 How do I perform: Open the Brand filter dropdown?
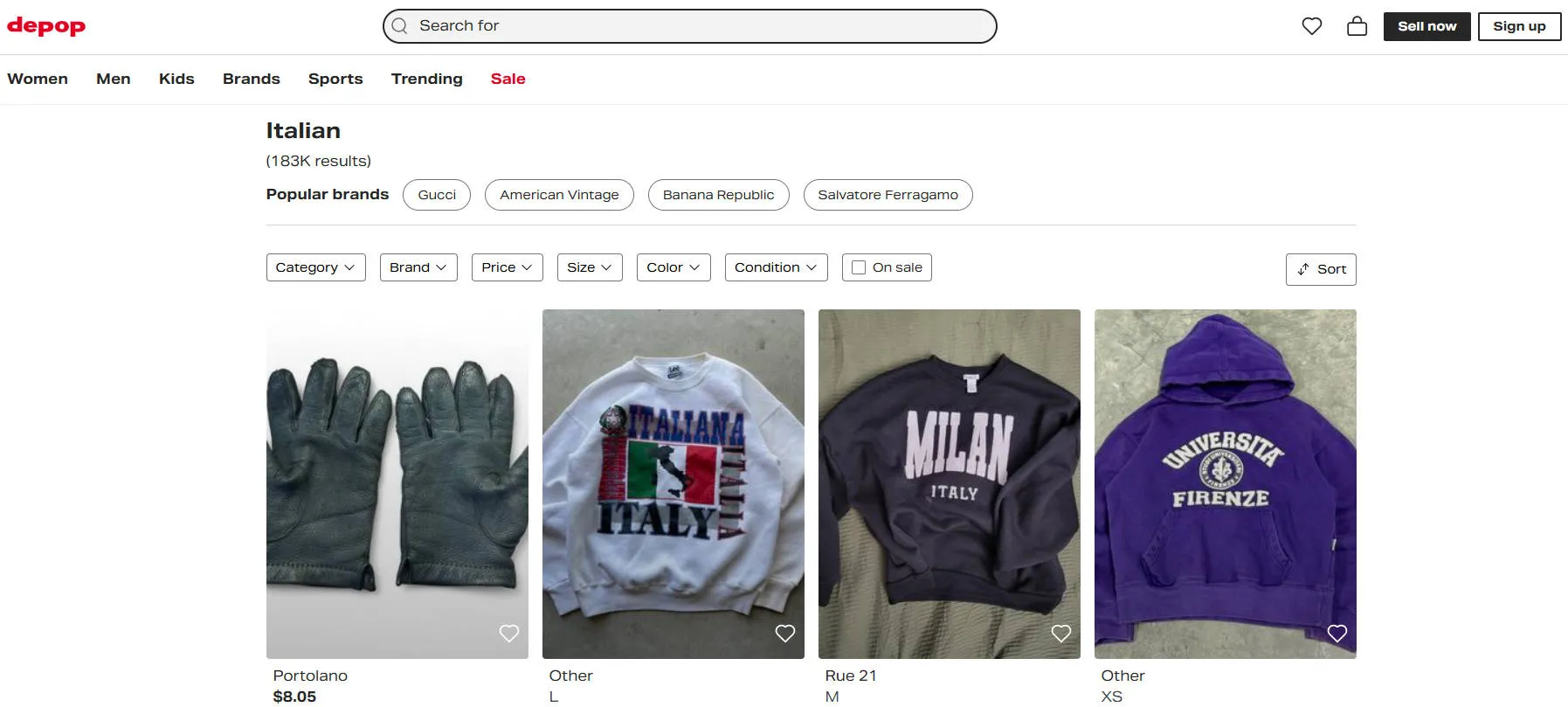tap(418, 267)
